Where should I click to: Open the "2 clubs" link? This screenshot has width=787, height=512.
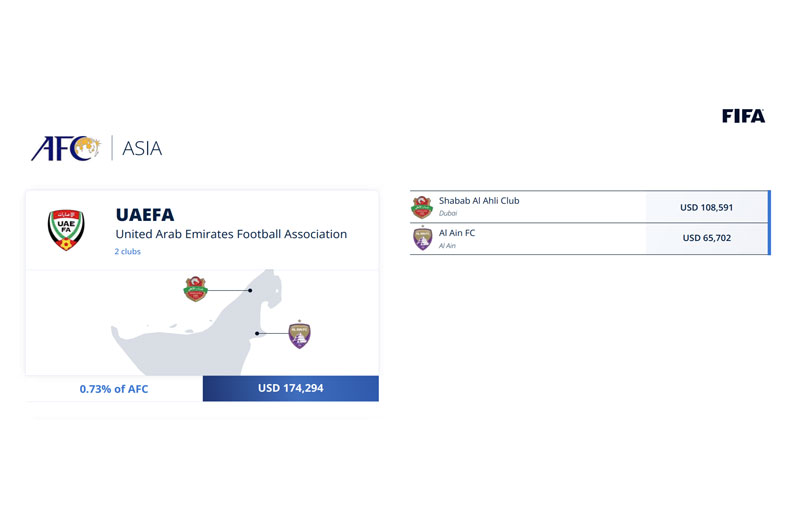point(127,252)
